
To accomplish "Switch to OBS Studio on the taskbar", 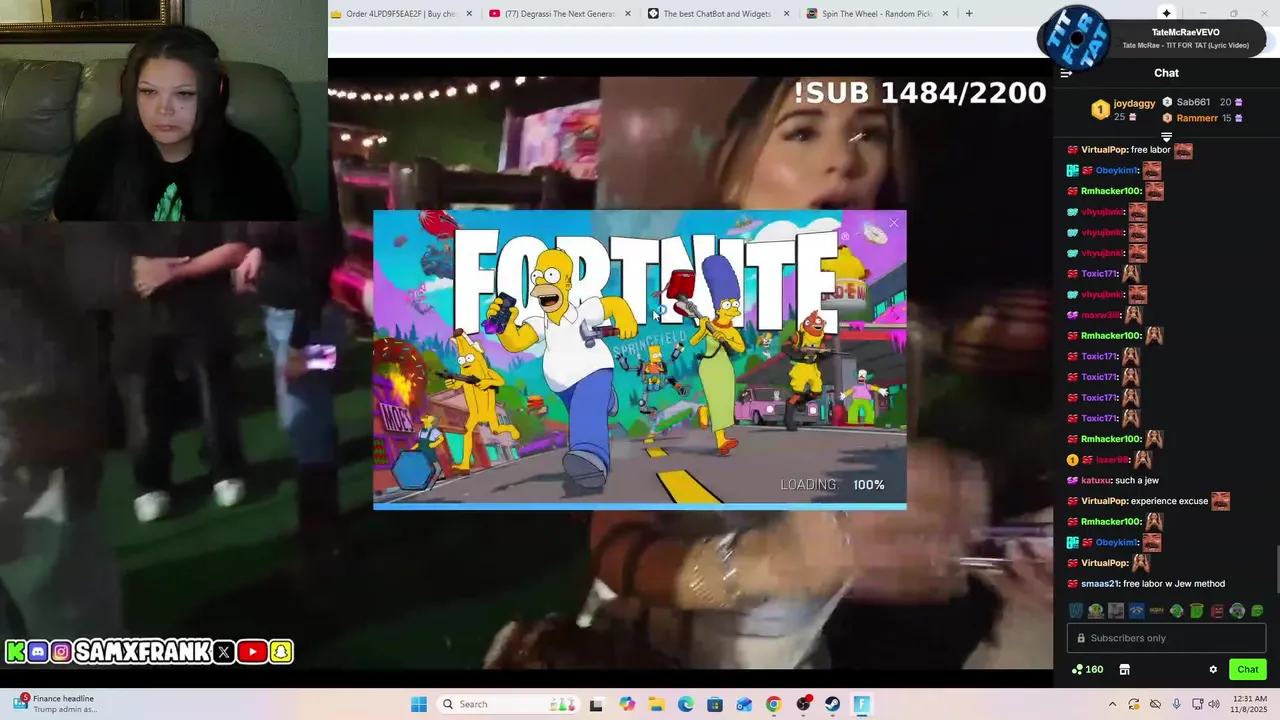I will coord(803,704).
